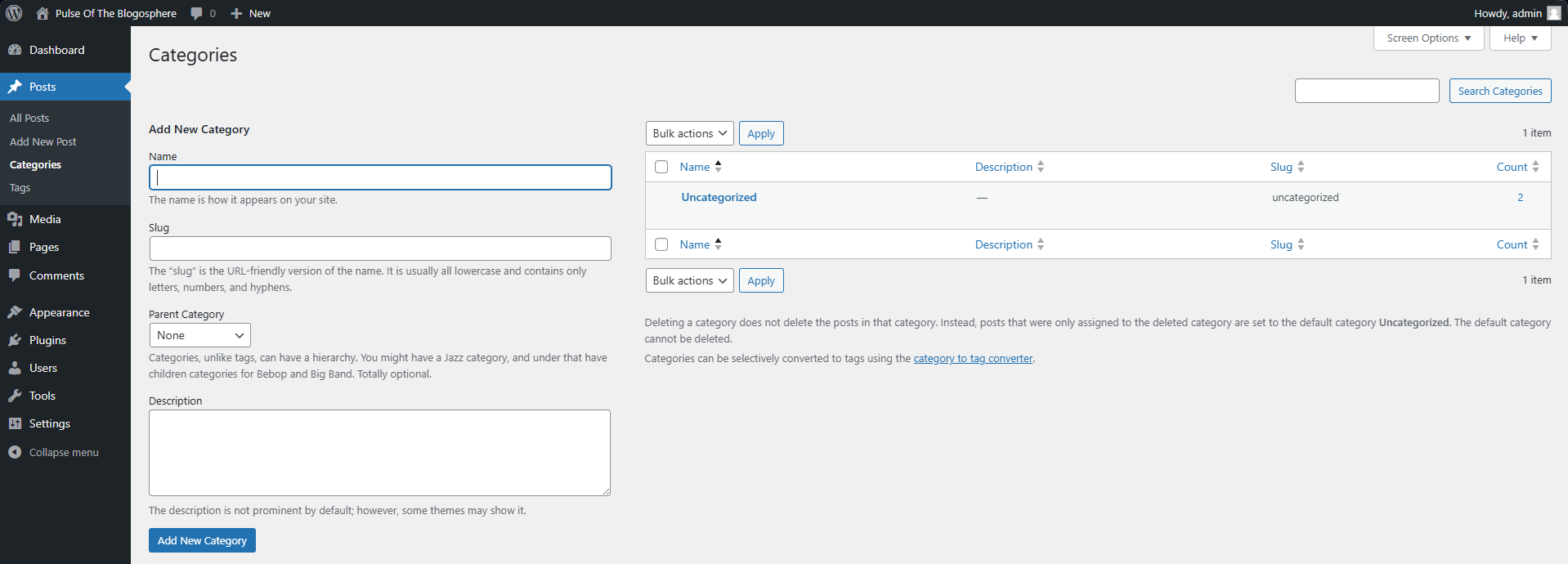Open the Appearance paintbrush icon
The image size is (1568, 564).
pos(15,312)
